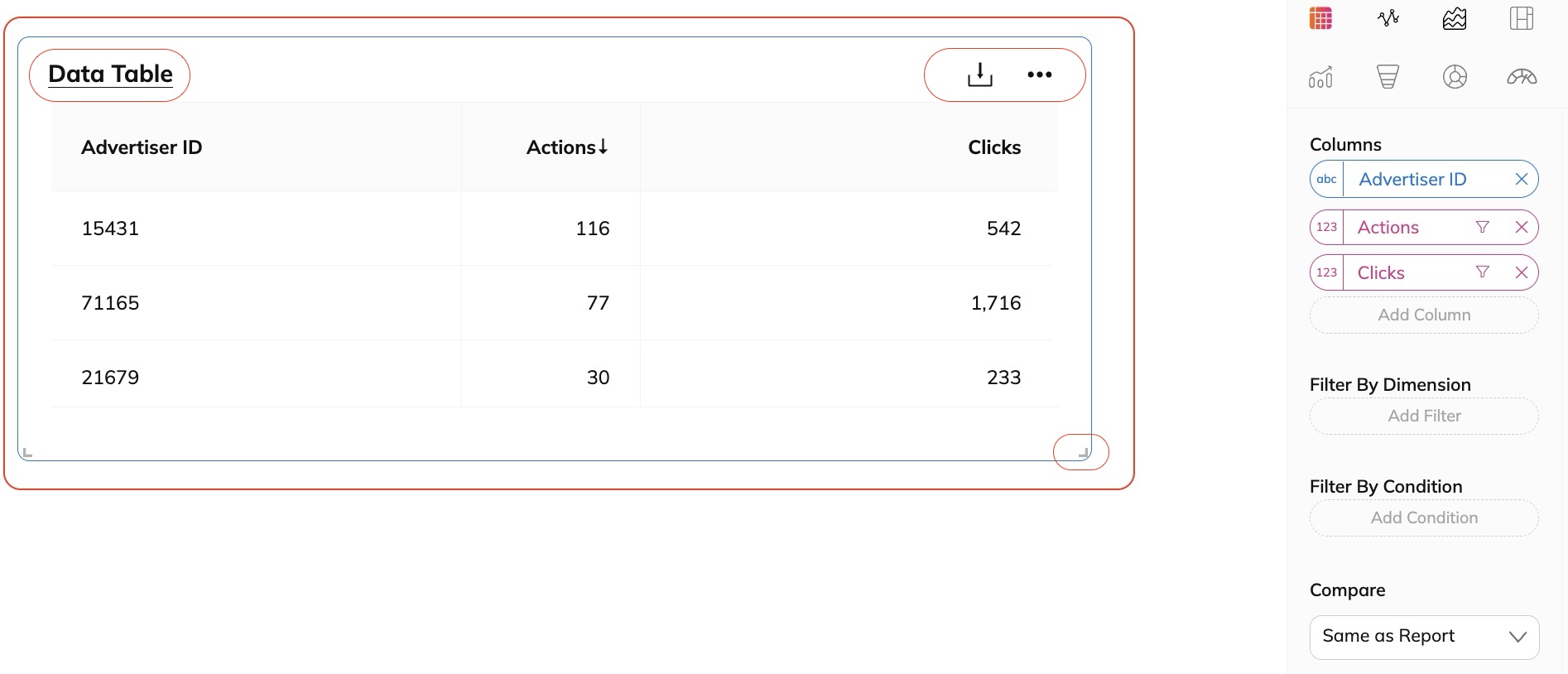Remove the Advertiser ID column
Image resolution: width=1568 pixels, height=674 pixels.
click(1522, 180)
